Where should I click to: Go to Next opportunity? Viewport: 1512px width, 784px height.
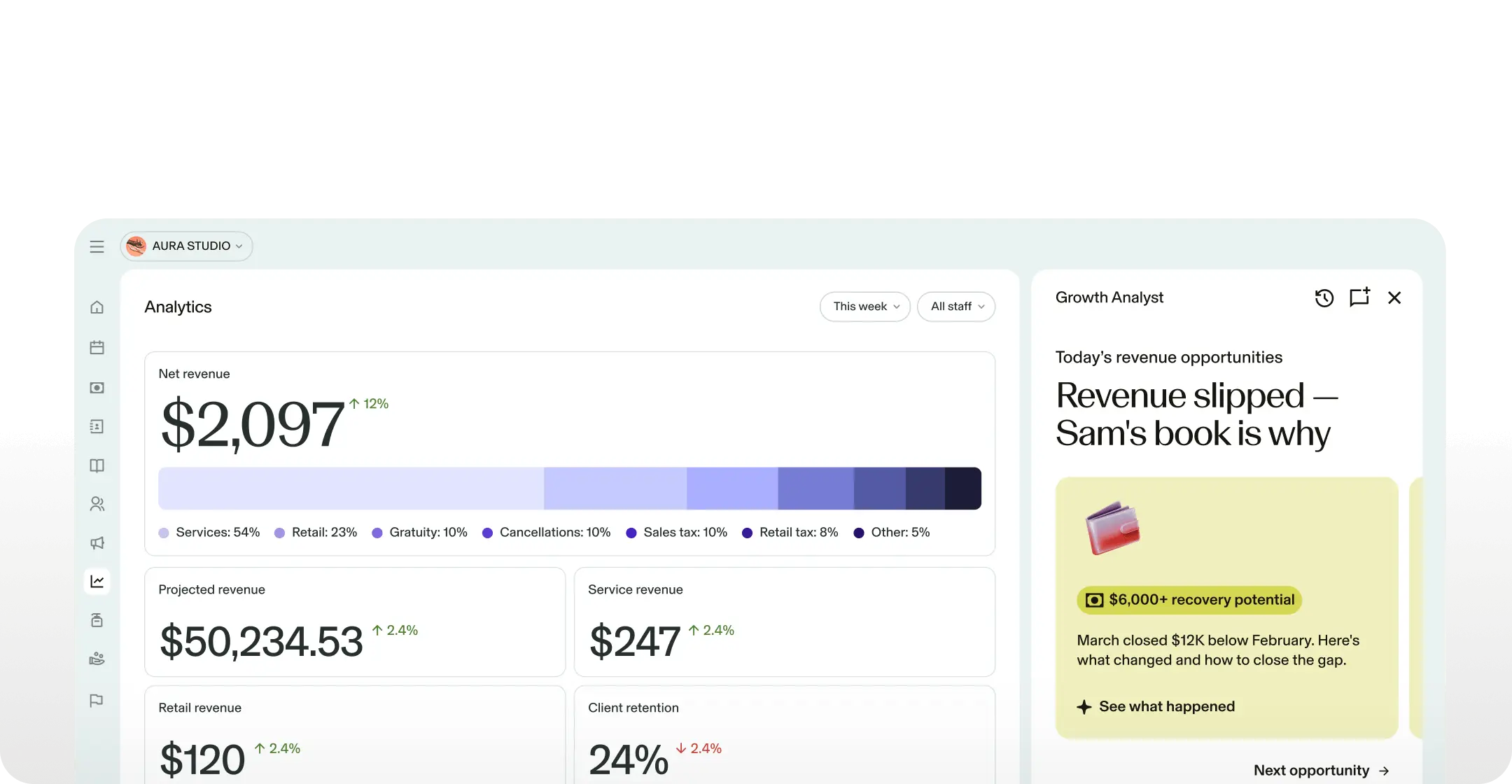click(1321, 770)
